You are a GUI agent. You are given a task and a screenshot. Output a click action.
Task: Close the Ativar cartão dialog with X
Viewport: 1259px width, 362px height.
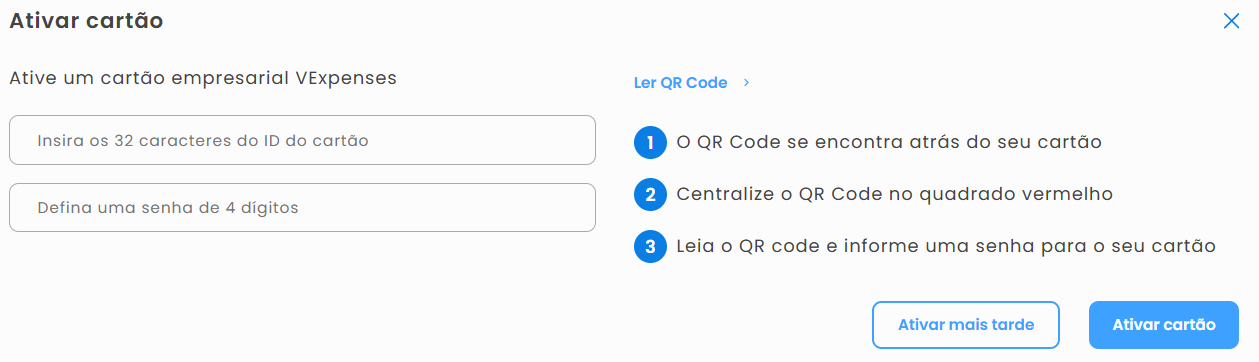(x=1231, y=21)
